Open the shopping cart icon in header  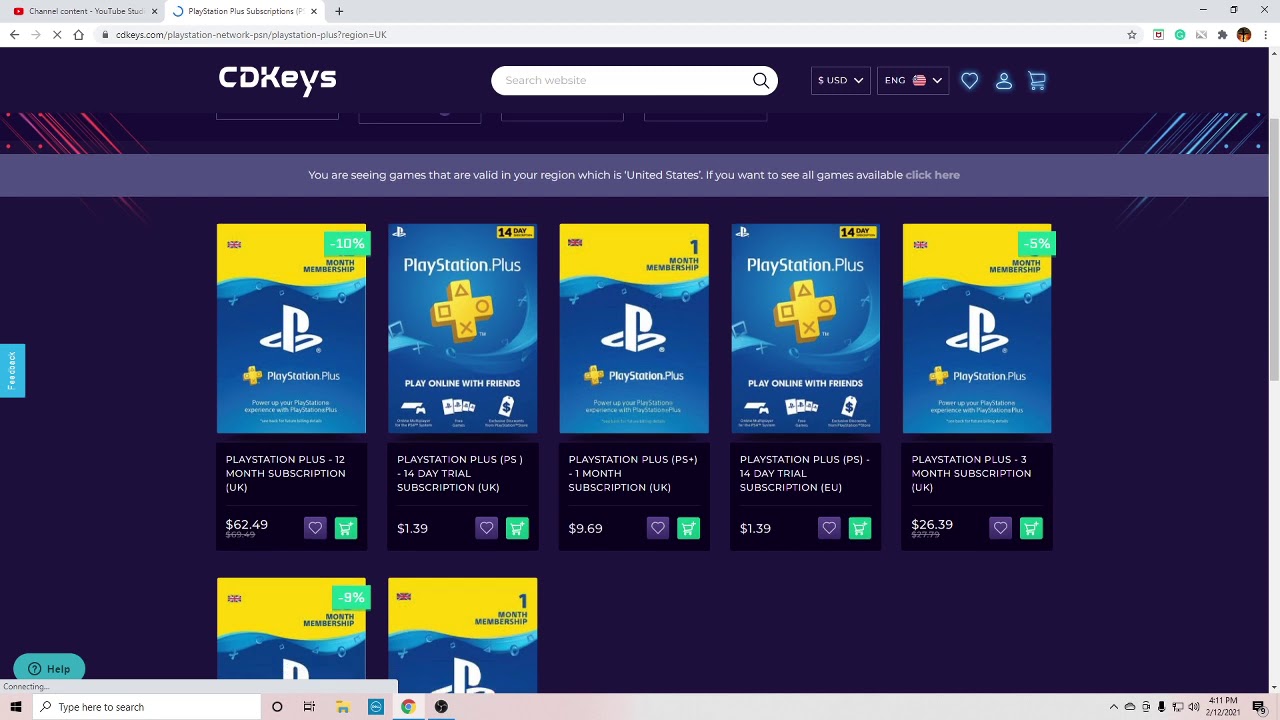click(1037, 81)
